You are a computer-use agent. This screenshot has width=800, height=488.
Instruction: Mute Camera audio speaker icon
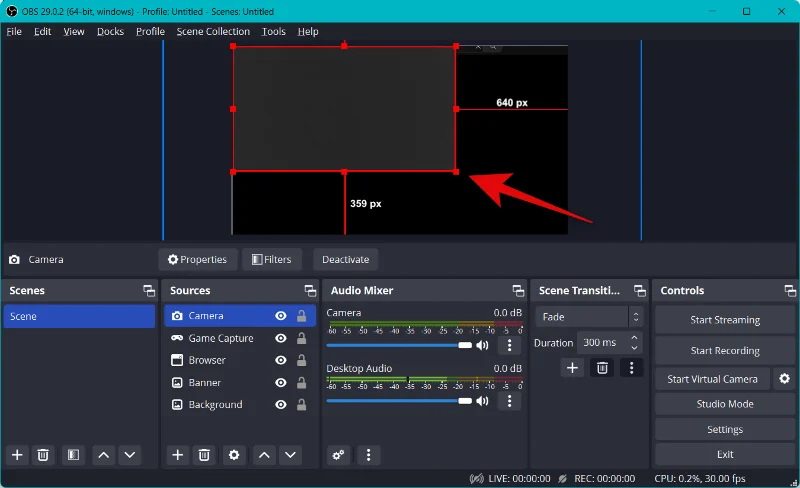482,346
